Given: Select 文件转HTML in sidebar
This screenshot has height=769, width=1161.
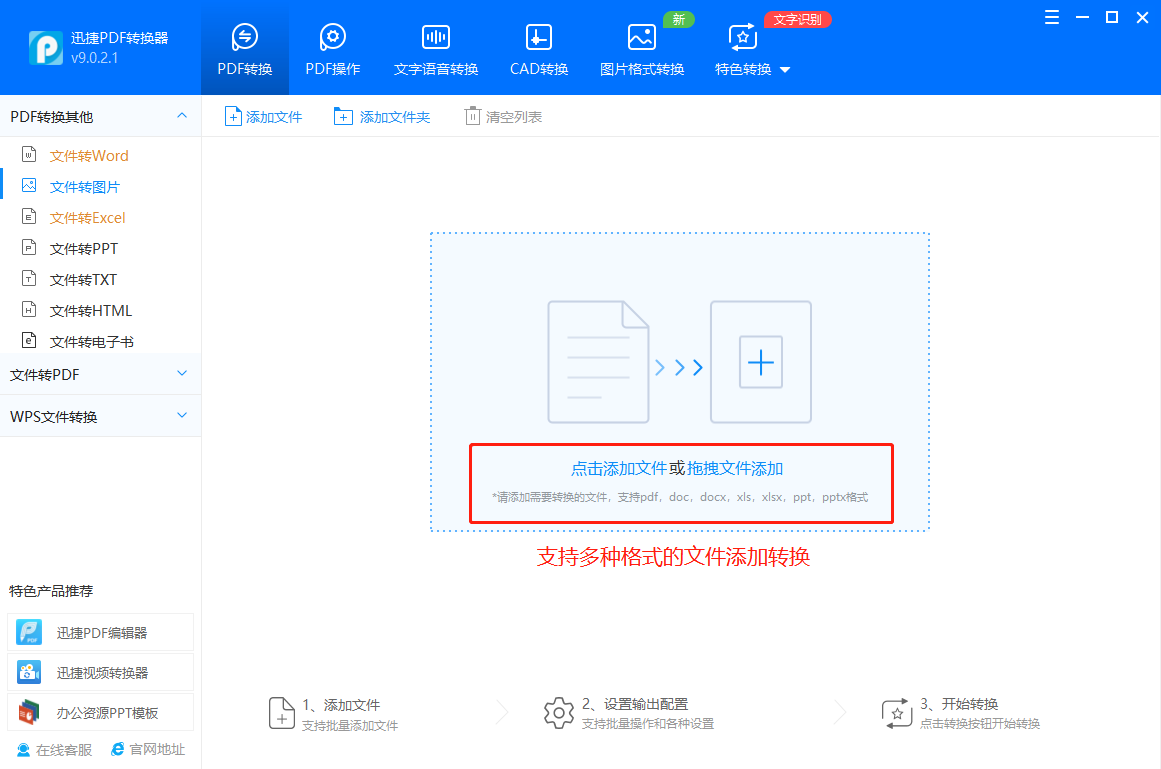Looking at the screenshot, I should click(90, 311).
